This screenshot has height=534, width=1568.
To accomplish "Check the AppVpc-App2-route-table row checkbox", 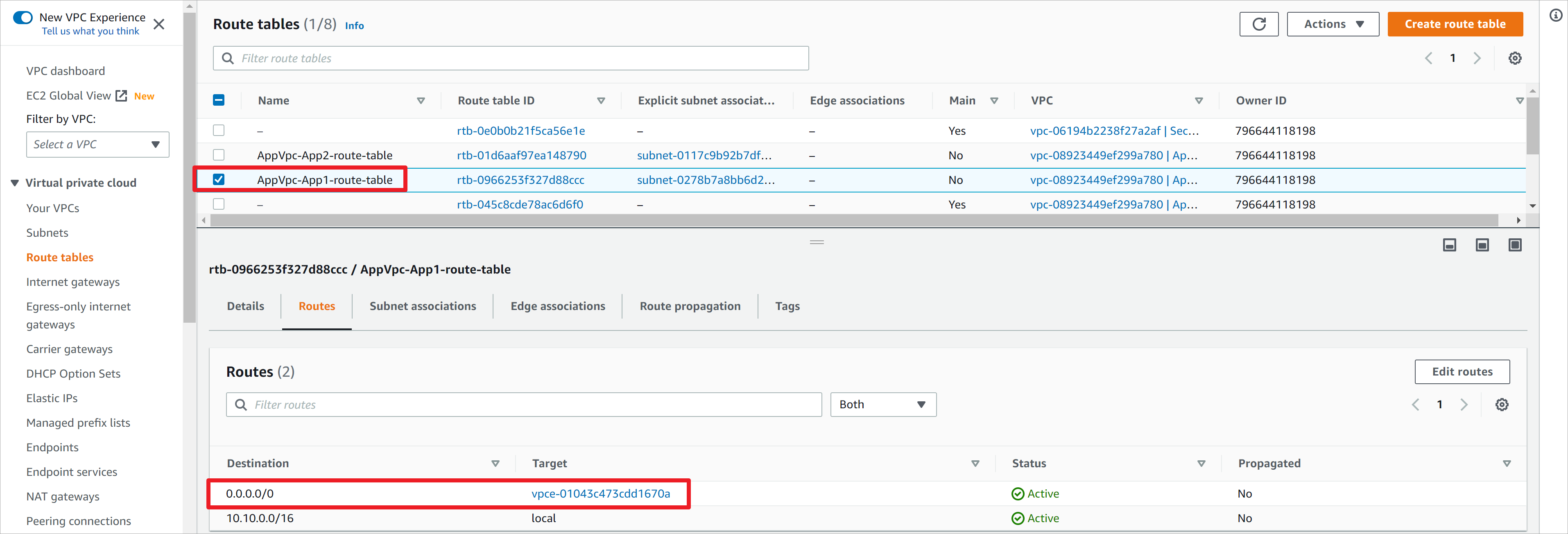I will (x=219, y=155).
